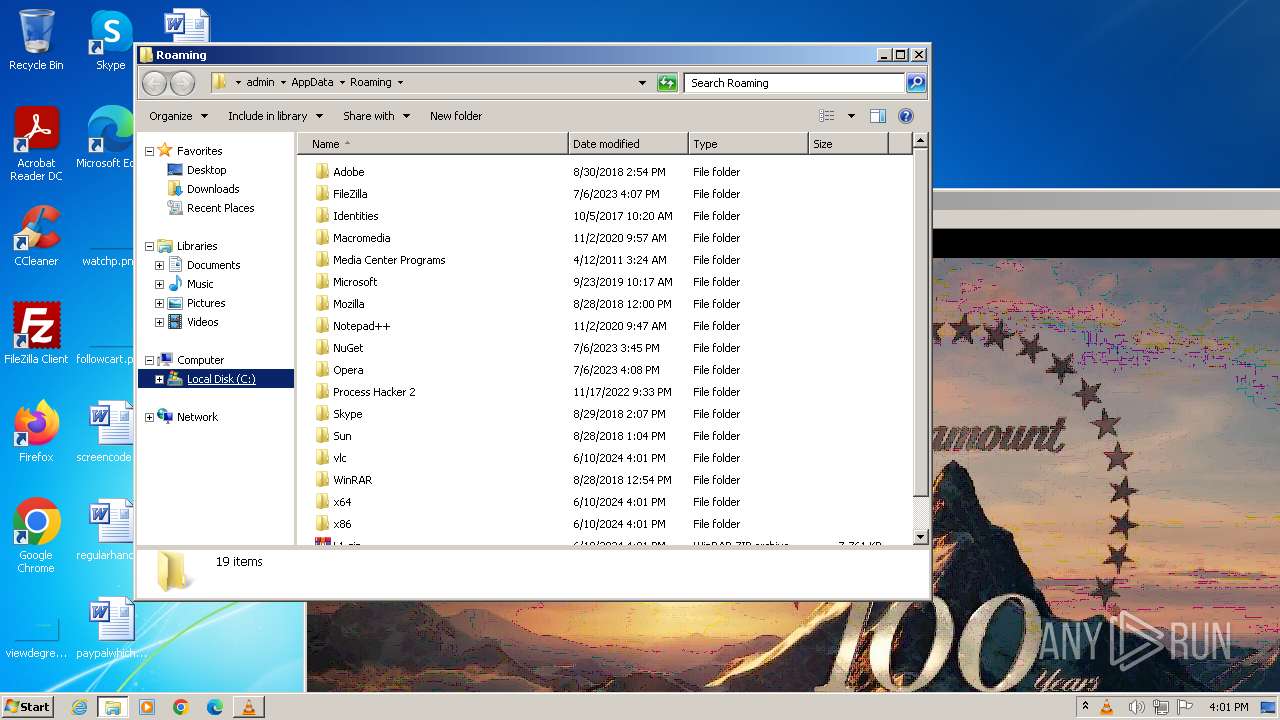The image size is (1280, 720).
Task: Open VLC cone icon in taskbar
Action: [x=248, y=707]
